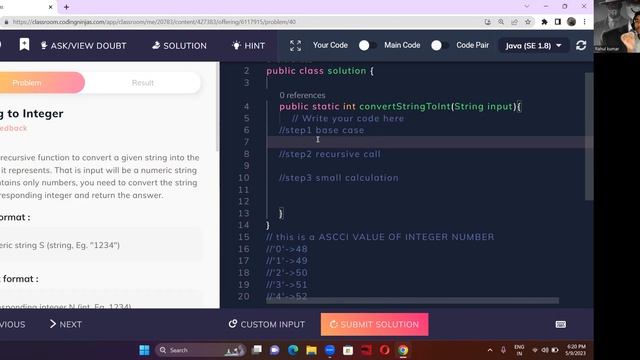Screen dimensions: 640x360
Task: Open the Windows Start menu
Action: point(144,350)
